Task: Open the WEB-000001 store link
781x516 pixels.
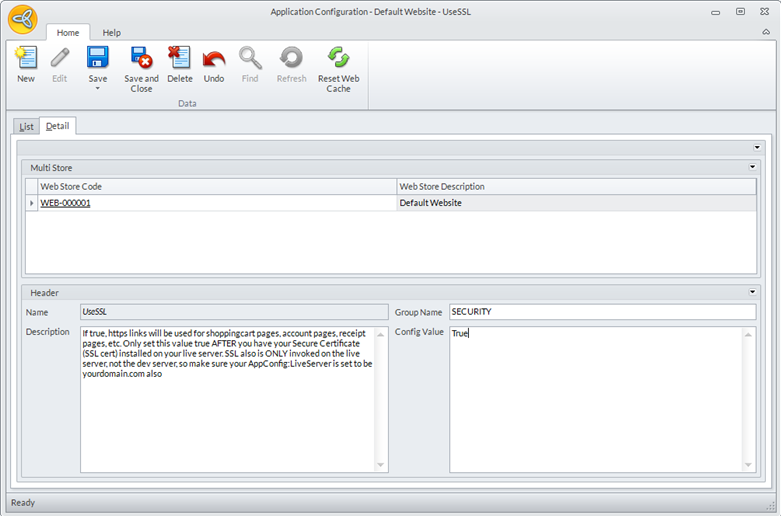Action: point(65,203)
